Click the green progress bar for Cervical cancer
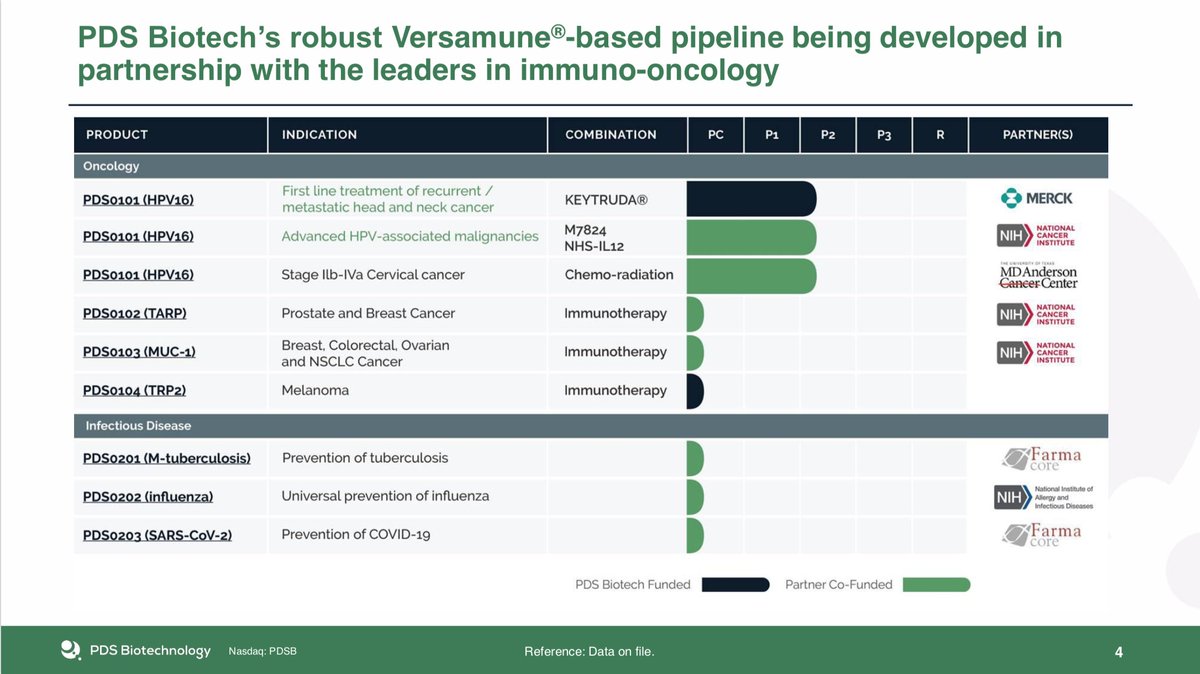This screenshot has width=1200, height=674. coord(750,275)
